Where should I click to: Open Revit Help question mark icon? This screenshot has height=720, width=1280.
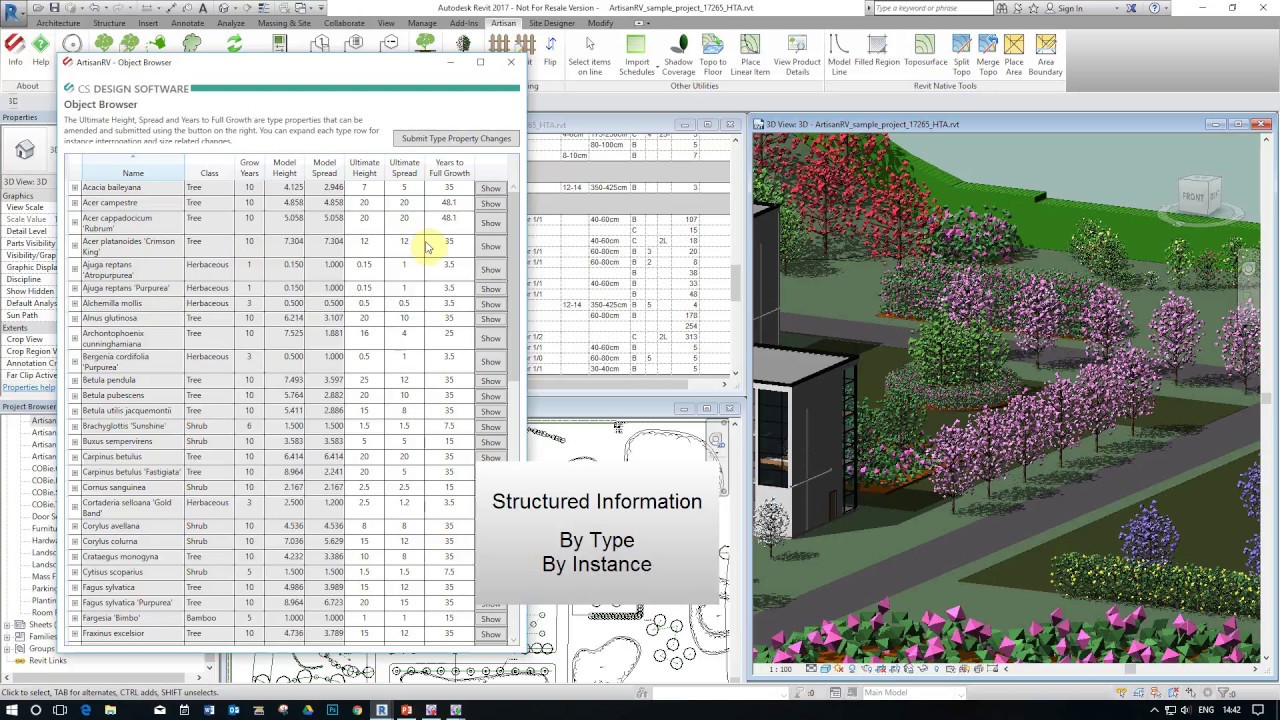point(1153,8)
